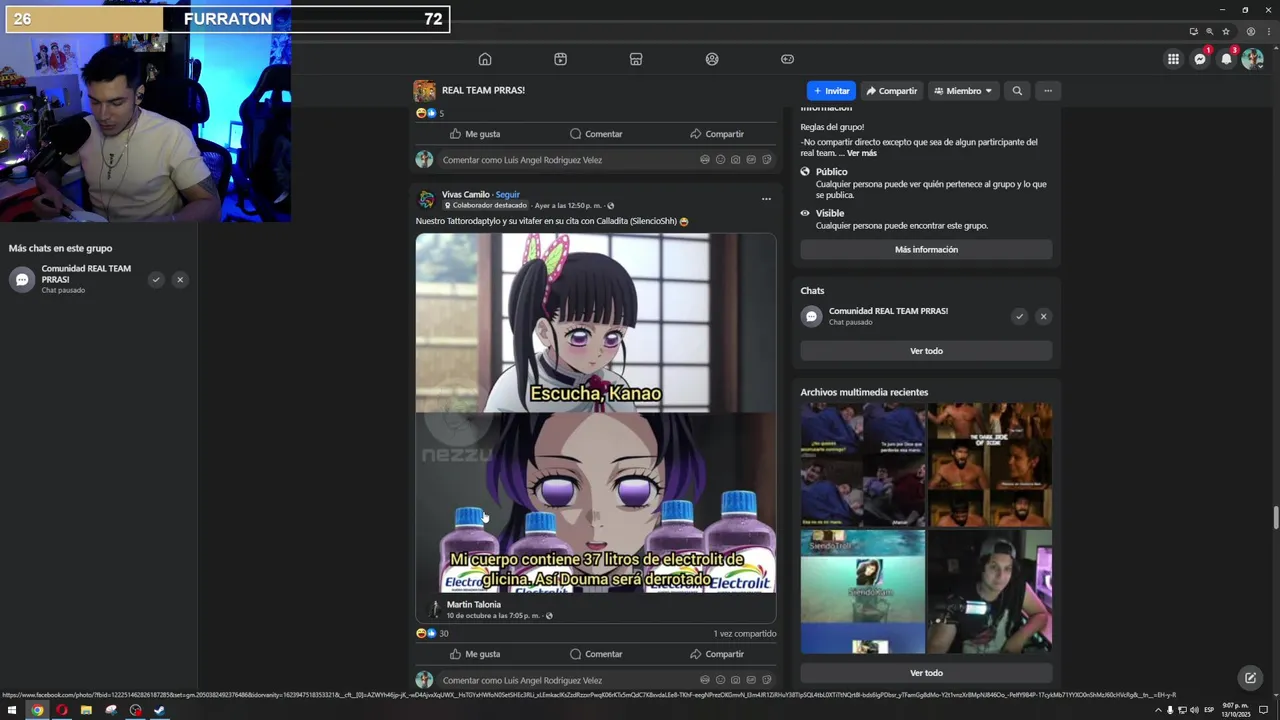
Task: Click the Más información button
Action: 926,250
